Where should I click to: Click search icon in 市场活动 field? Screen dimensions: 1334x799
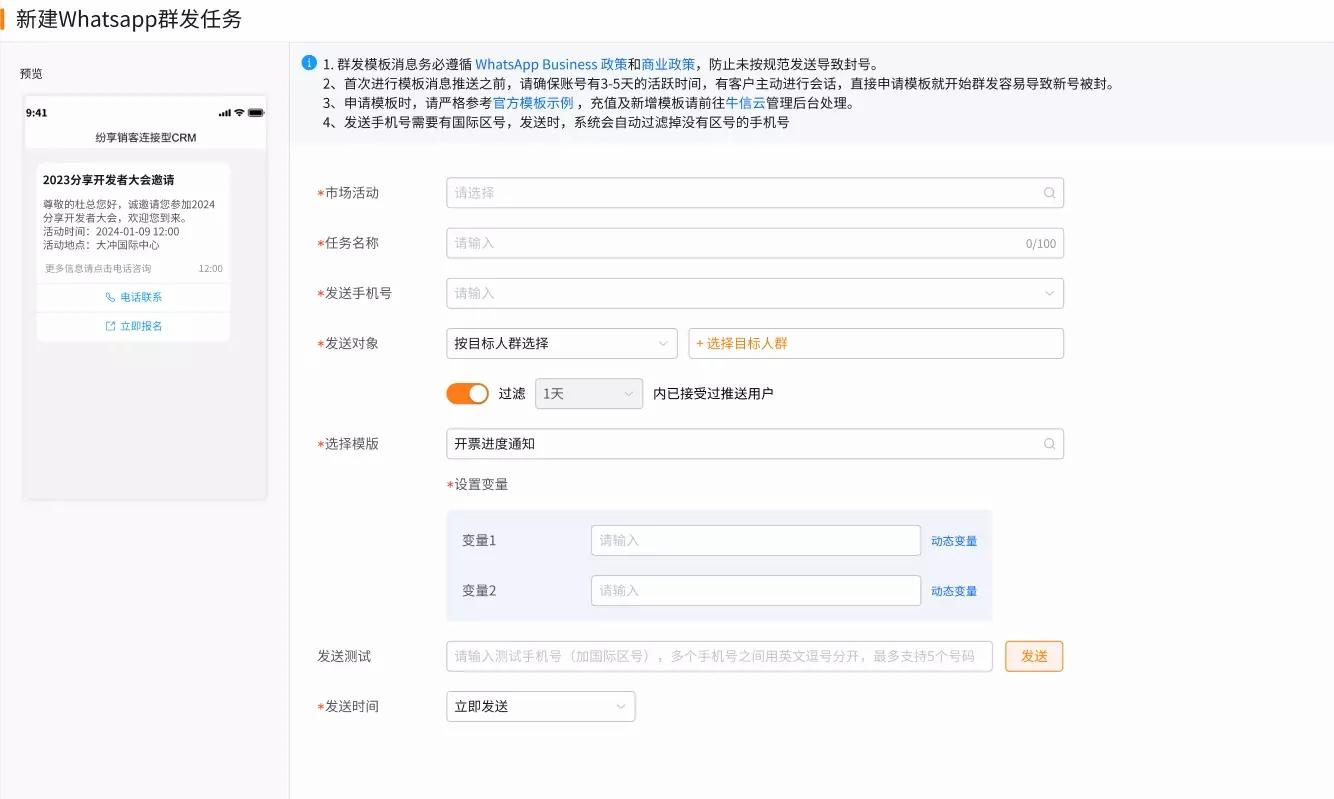(x=1049, y=193)
